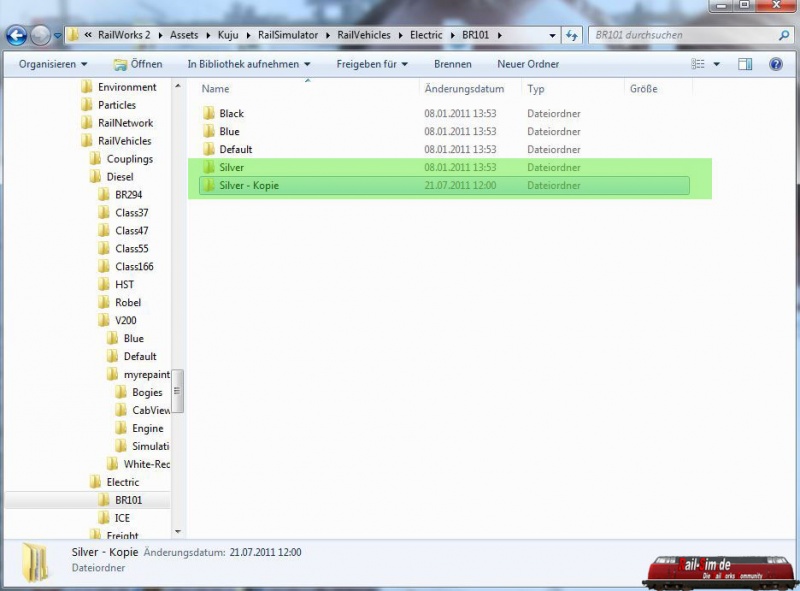Select the ICE folder icon in tree
This screenshot has height=591, width=800.
coord(104,518)
